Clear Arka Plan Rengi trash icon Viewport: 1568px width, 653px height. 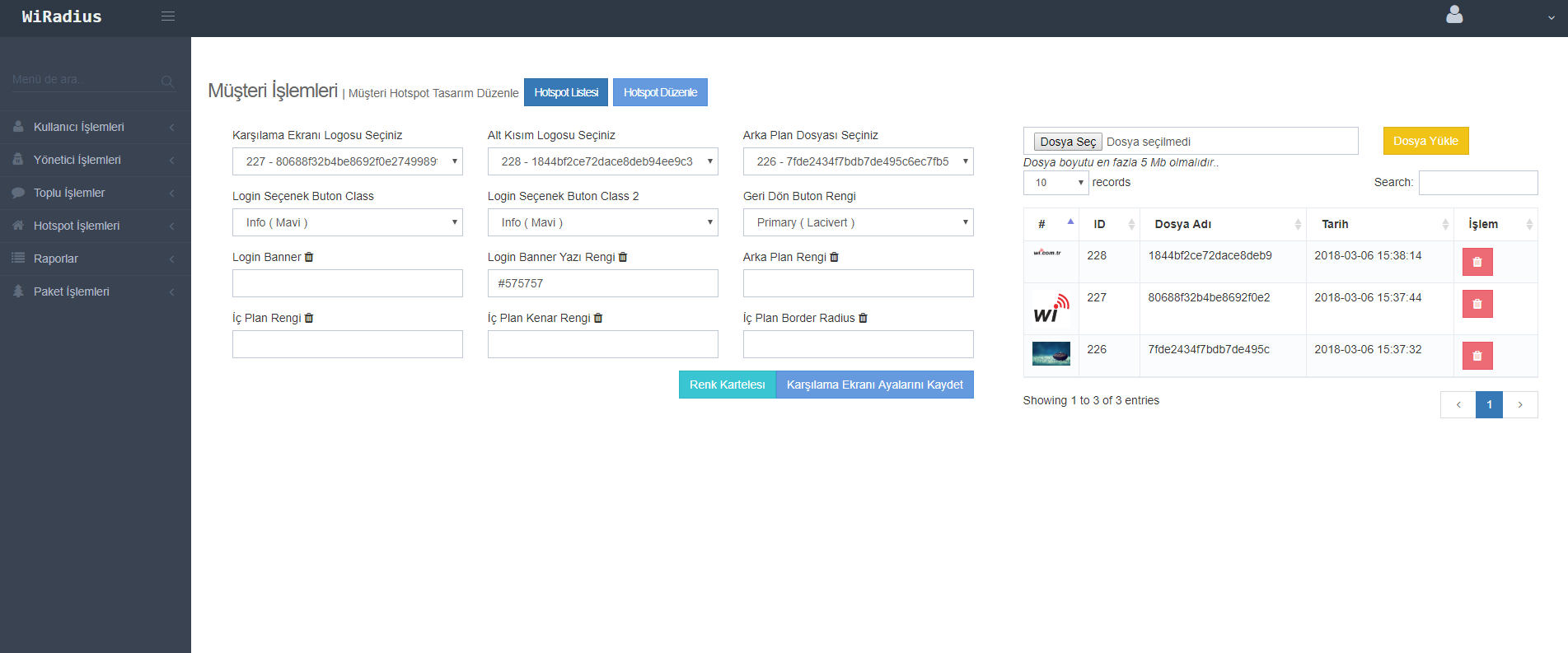pyautogui.click(x=834, y=257)
